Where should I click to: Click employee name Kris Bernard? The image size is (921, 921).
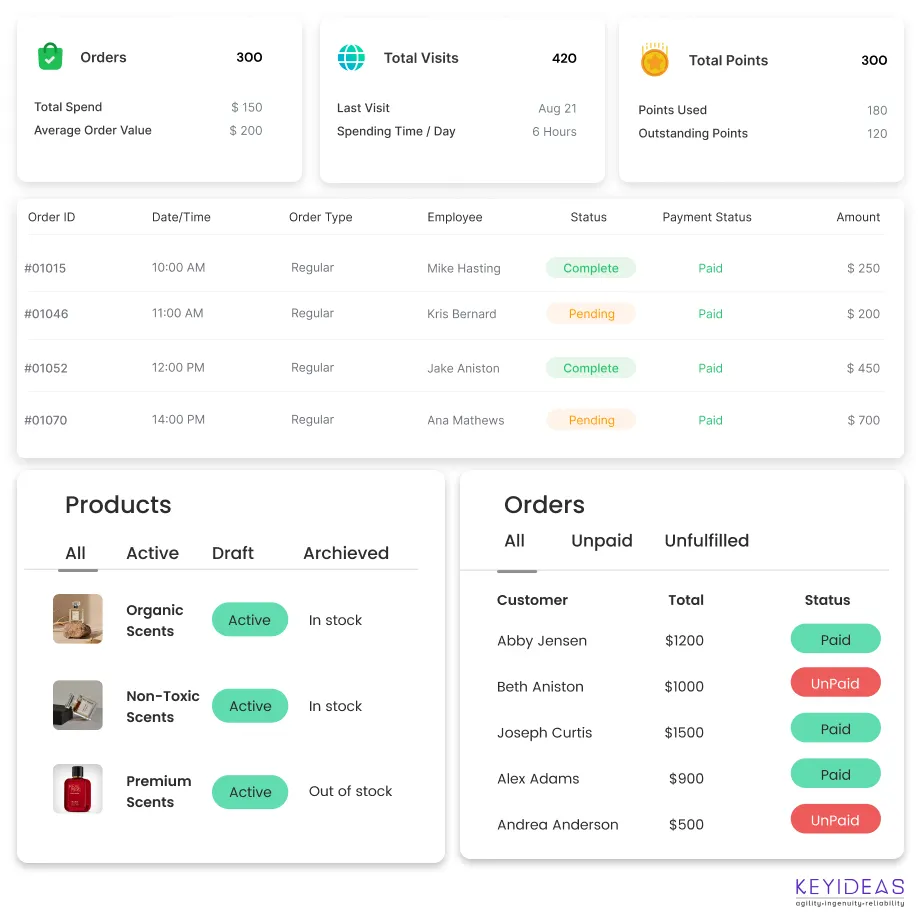click(462, 314)
